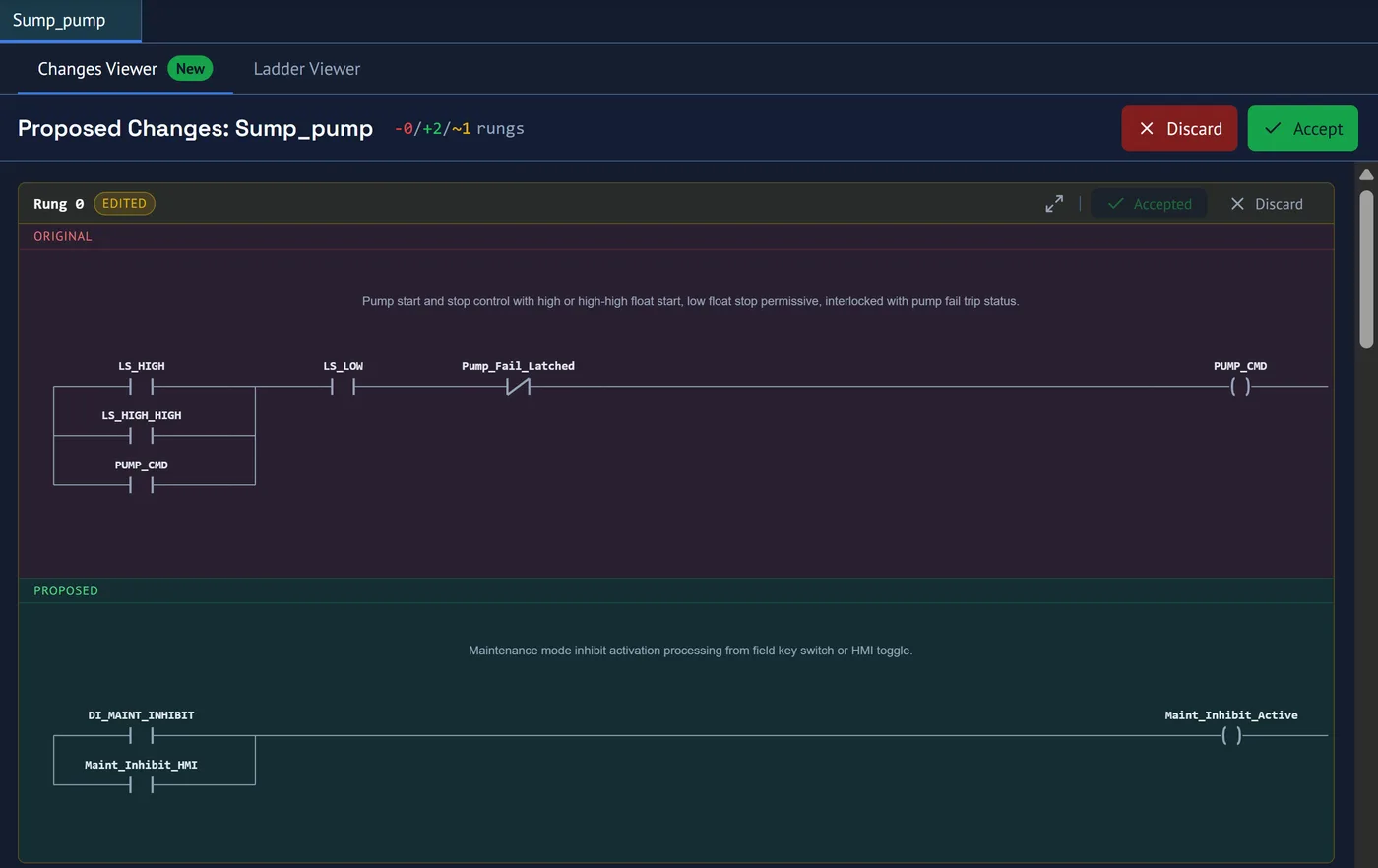Image resolution: width=1378 pixels, height=868 pixels.
Task: Open the Sump_pump file tab
Action: 70,21
